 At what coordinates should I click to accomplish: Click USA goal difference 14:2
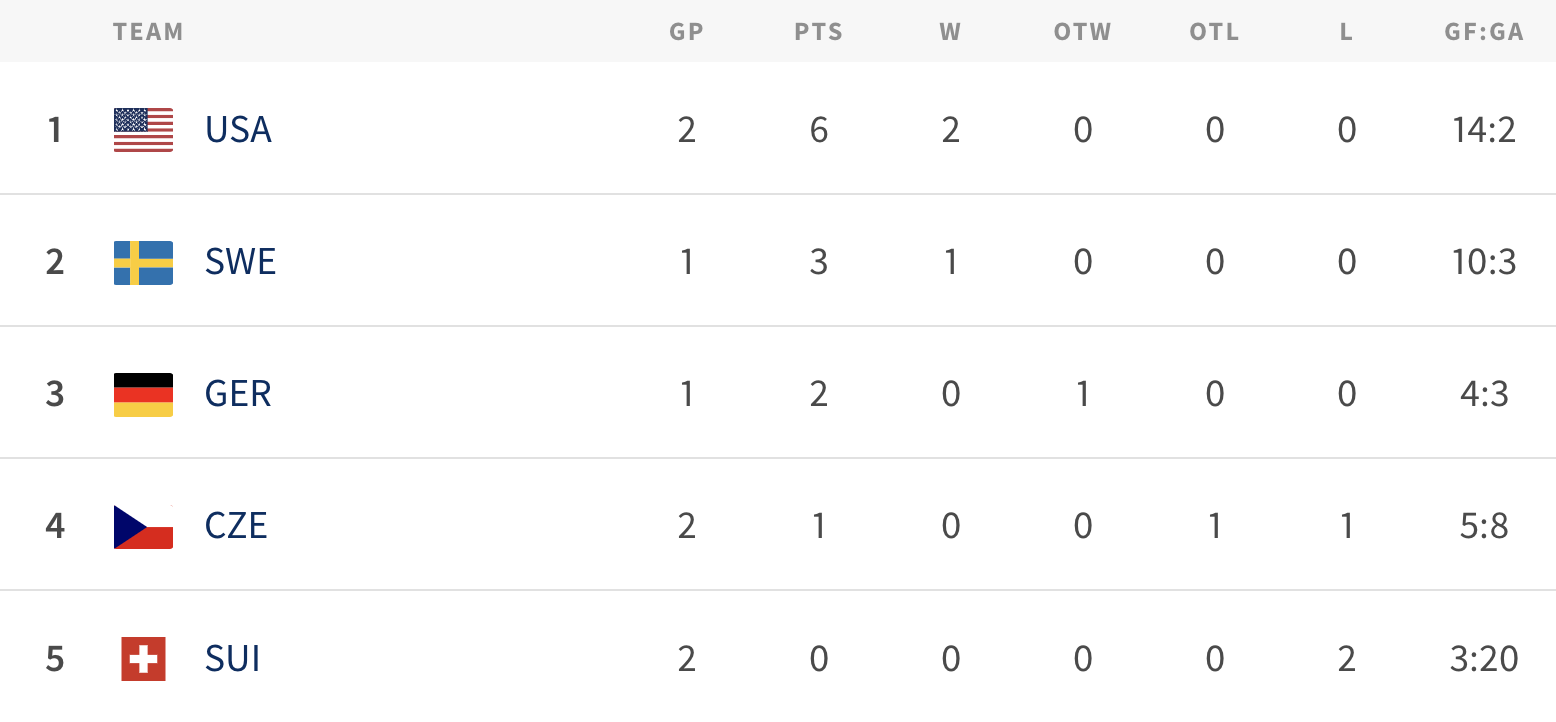tap(1484, 130)
